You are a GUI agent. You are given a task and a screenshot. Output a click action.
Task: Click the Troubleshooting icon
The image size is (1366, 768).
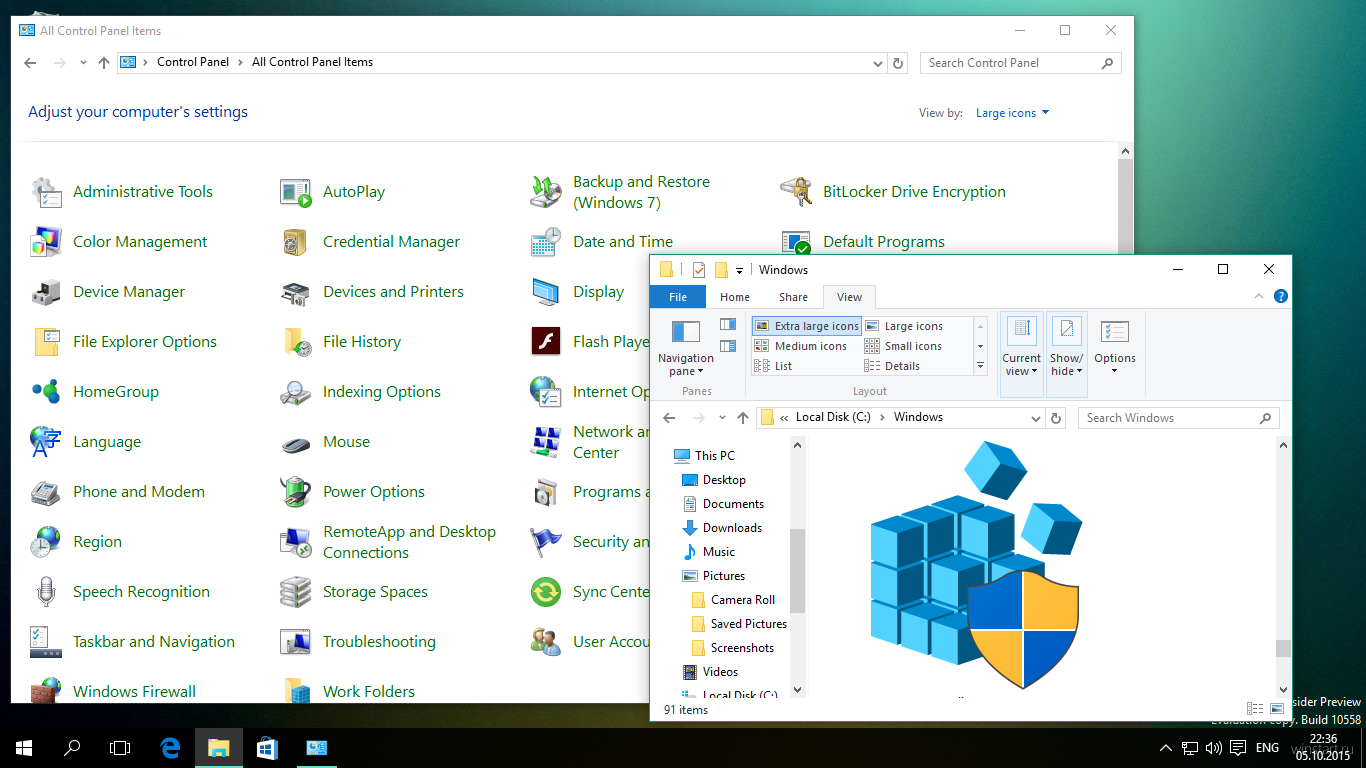click(296, 642)
